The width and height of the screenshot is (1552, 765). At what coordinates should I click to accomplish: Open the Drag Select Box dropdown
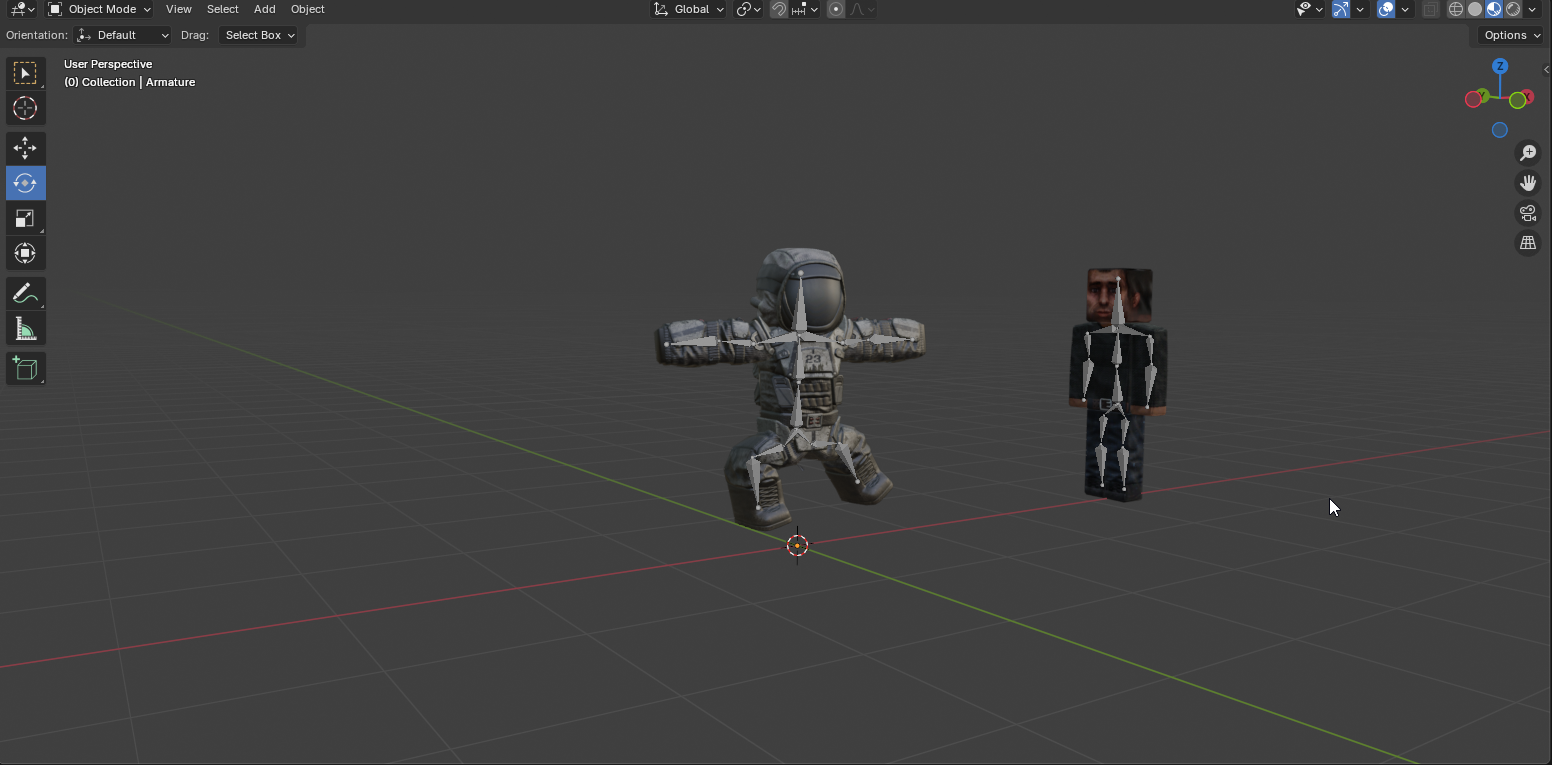(258, 35)
